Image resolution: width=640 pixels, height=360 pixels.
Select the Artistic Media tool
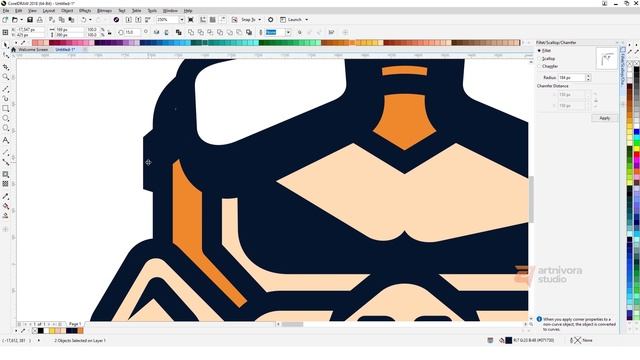pyautogui.click(x=6, y=98)
